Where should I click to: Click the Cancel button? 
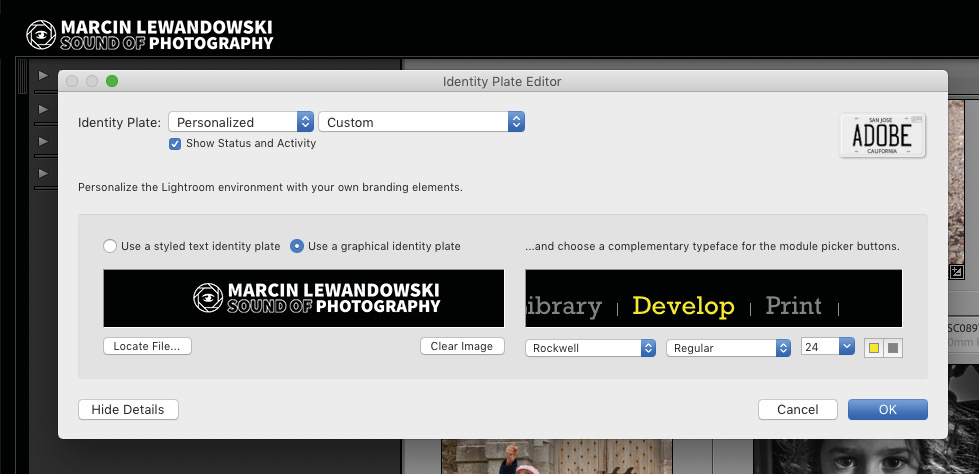pos(797,410)
